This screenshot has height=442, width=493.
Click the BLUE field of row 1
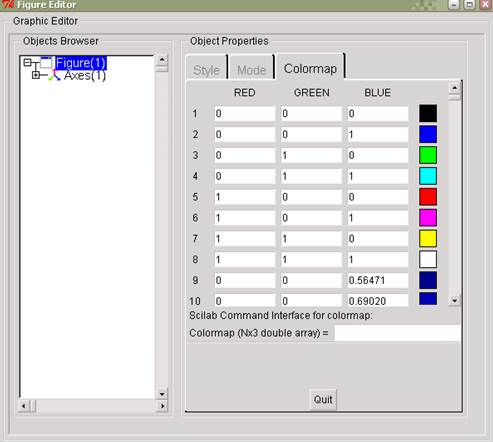(x=378, y=114)
